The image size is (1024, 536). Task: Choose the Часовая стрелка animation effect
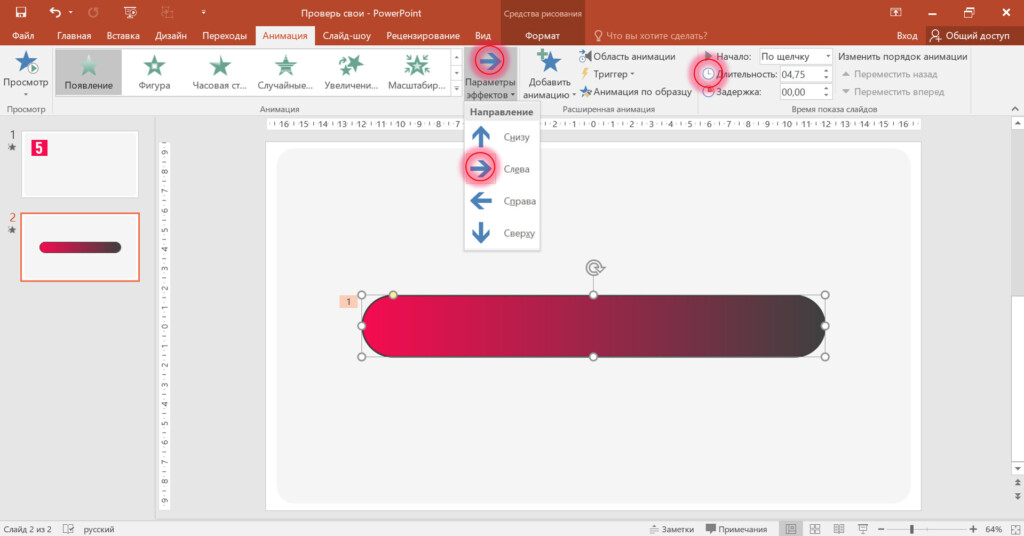tap(219, 72)
